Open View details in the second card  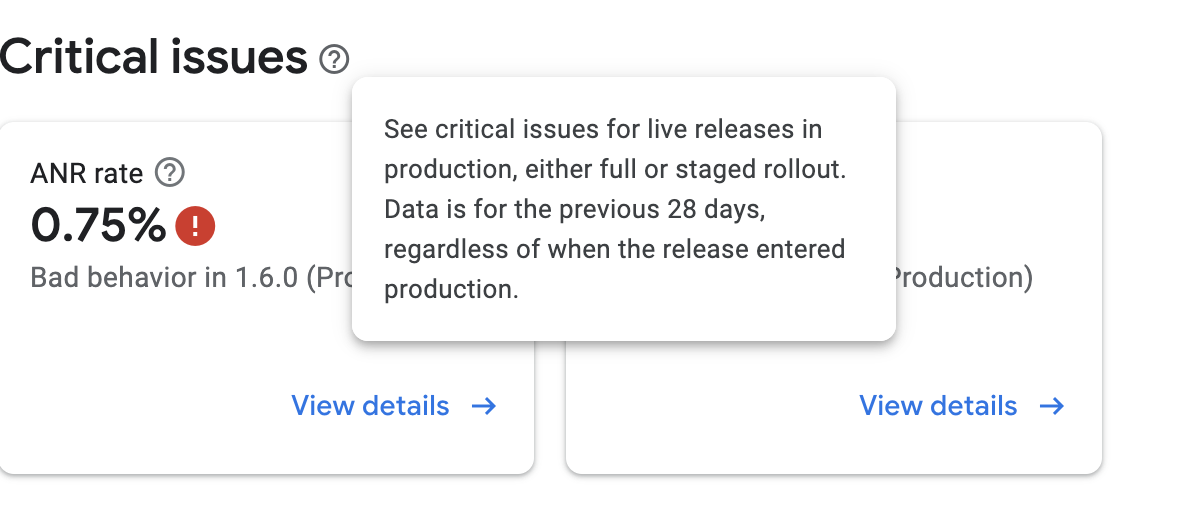click(938, 406)
